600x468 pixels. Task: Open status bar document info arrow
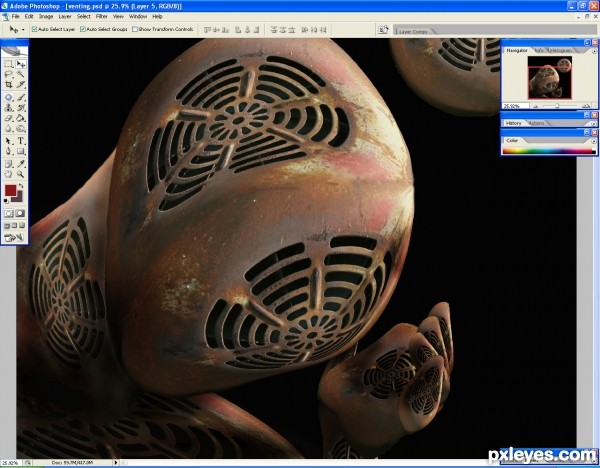116,462
